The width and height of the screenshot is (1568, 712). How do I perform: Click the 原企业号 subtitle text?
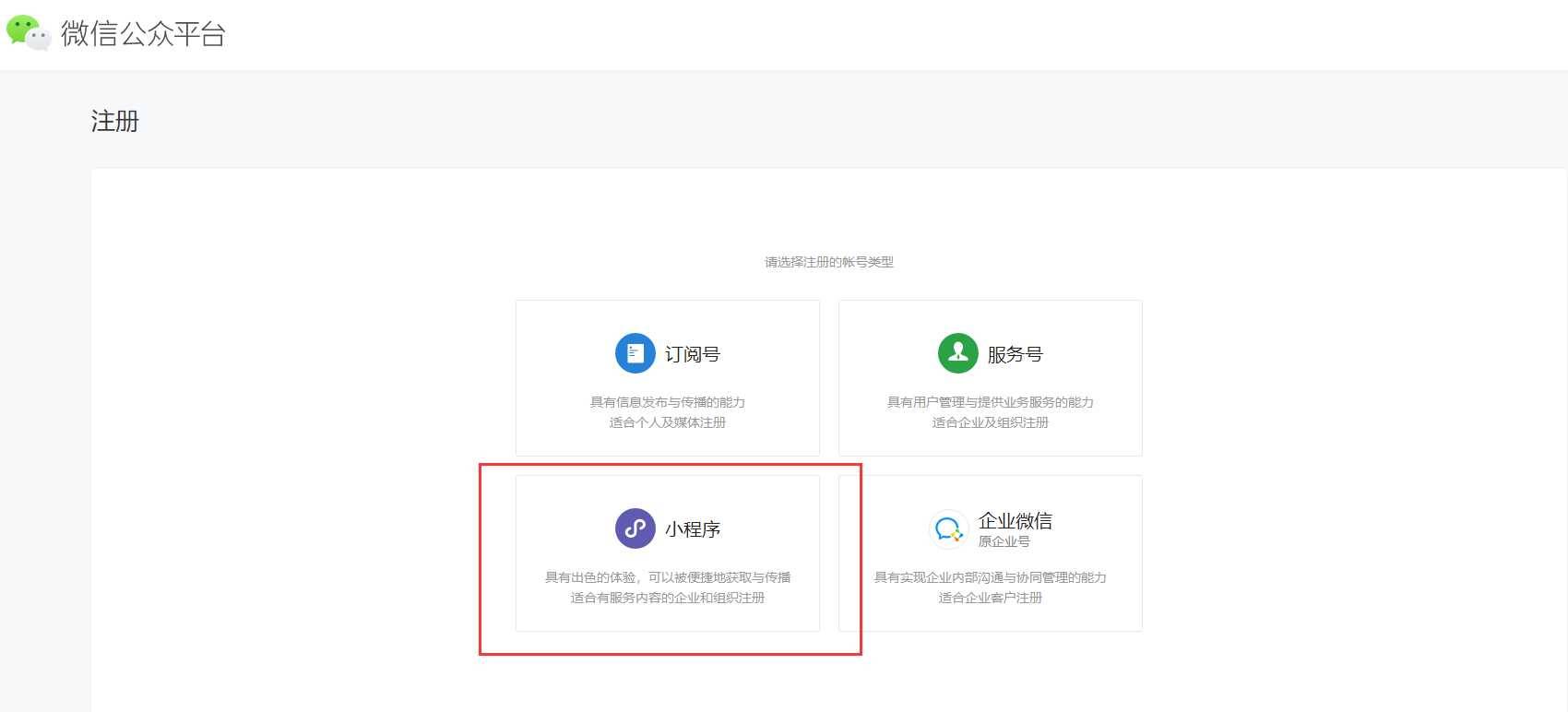point(1004,541)
